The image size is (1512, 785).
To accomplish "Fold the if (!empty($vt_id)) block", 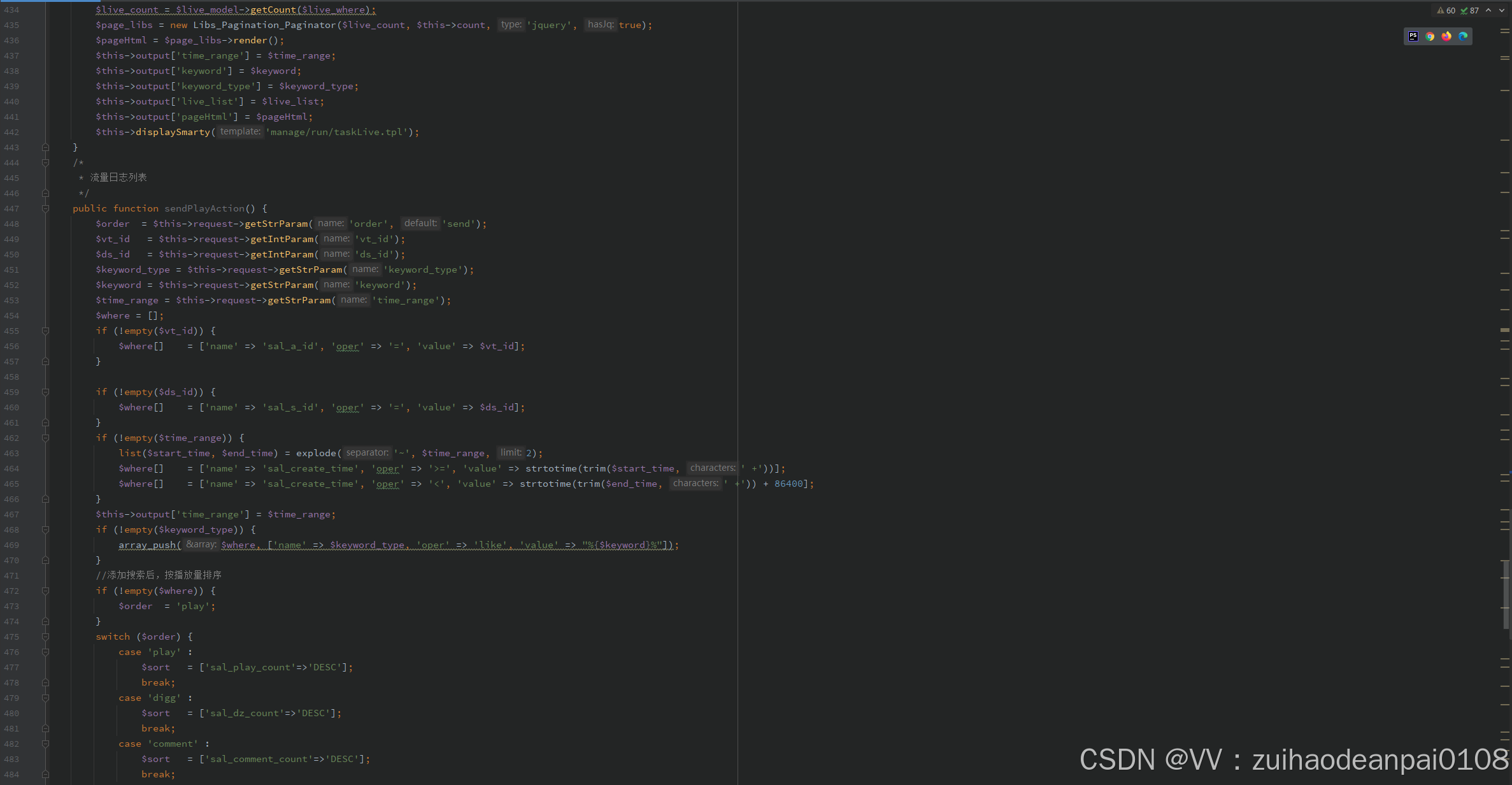I will point(45,331).
